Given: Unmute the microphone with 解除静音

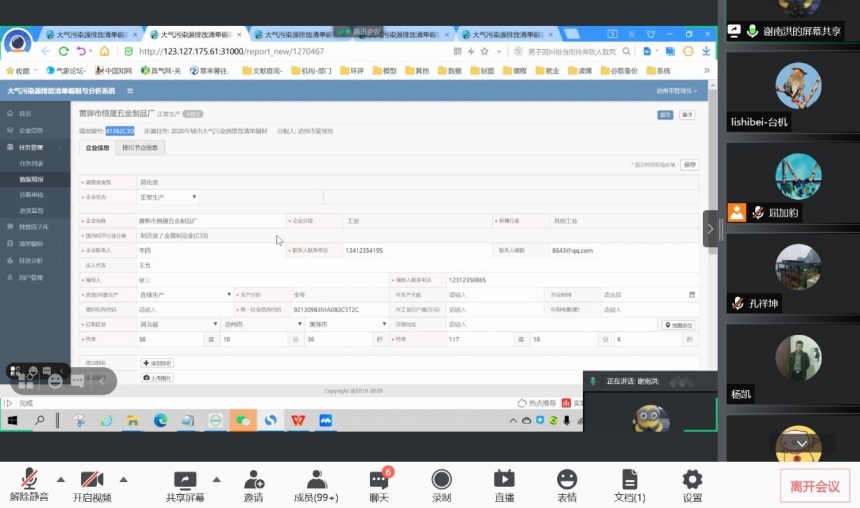Looking at the screenshot, I should 29,486.
